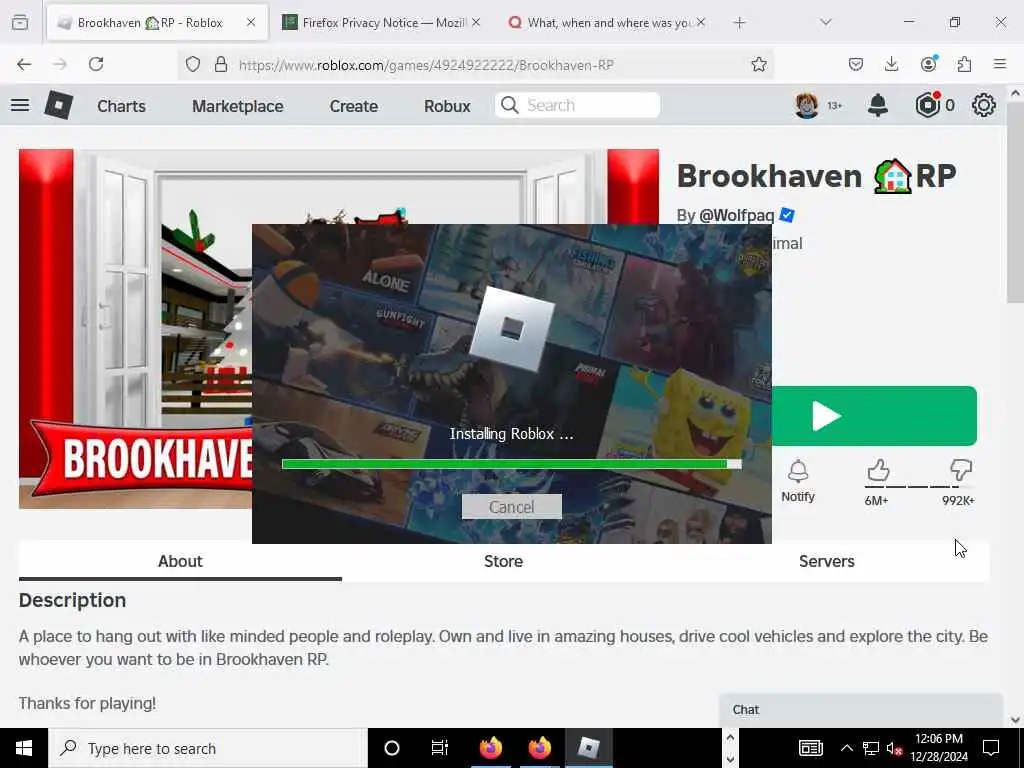Viewport: 1024px width, 768px height.
Task: View site security lock info
Action: [221, 64]
